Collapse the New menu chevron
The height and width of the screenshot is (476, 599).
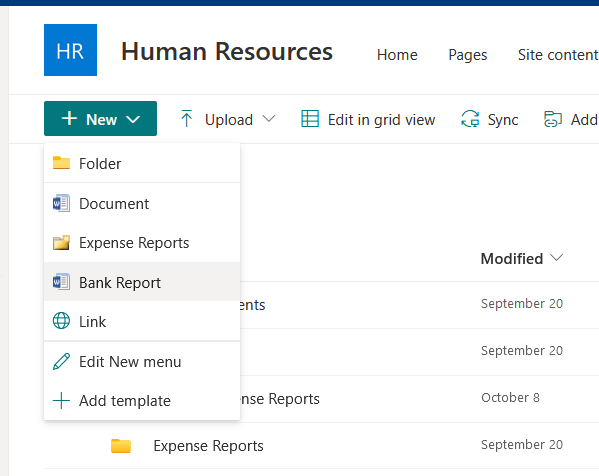[133, 120]
